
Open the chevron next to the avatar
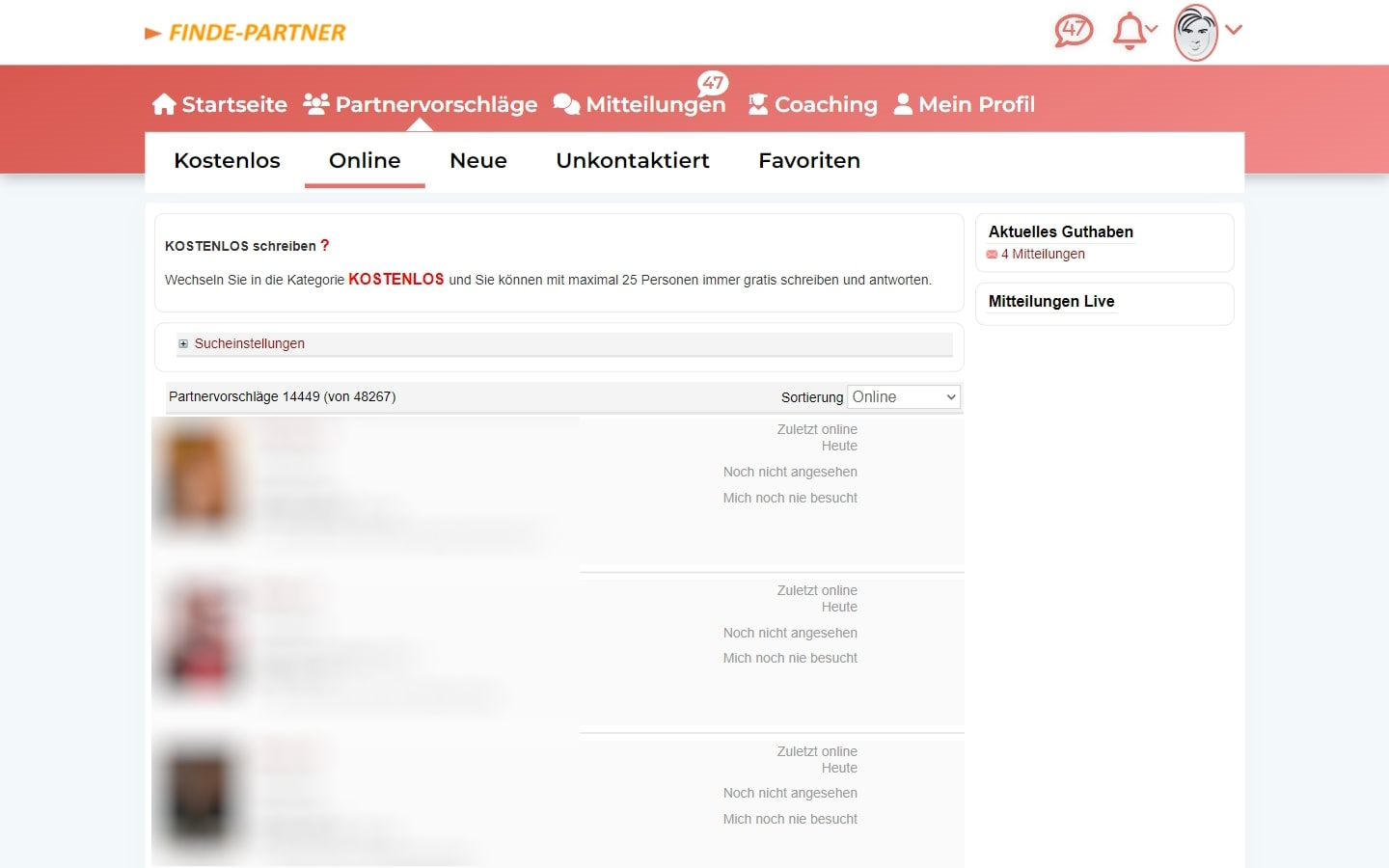point(1236,32)
